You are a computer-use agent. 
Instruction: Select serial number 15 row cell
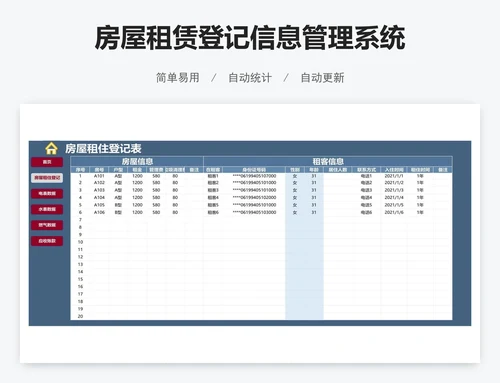point(80,279)
